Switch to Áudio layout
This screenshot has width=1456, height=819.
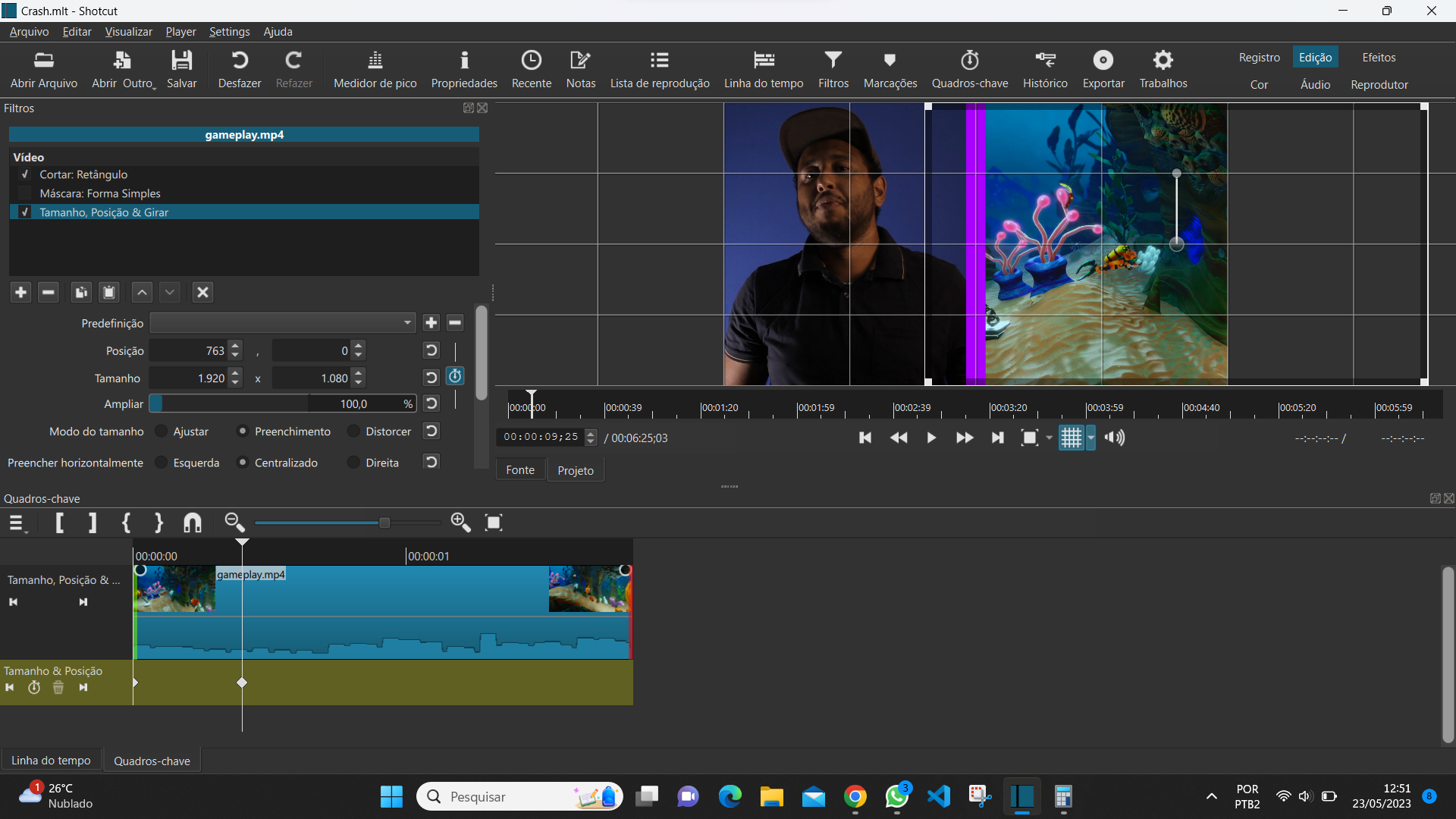pos(1316,85)
